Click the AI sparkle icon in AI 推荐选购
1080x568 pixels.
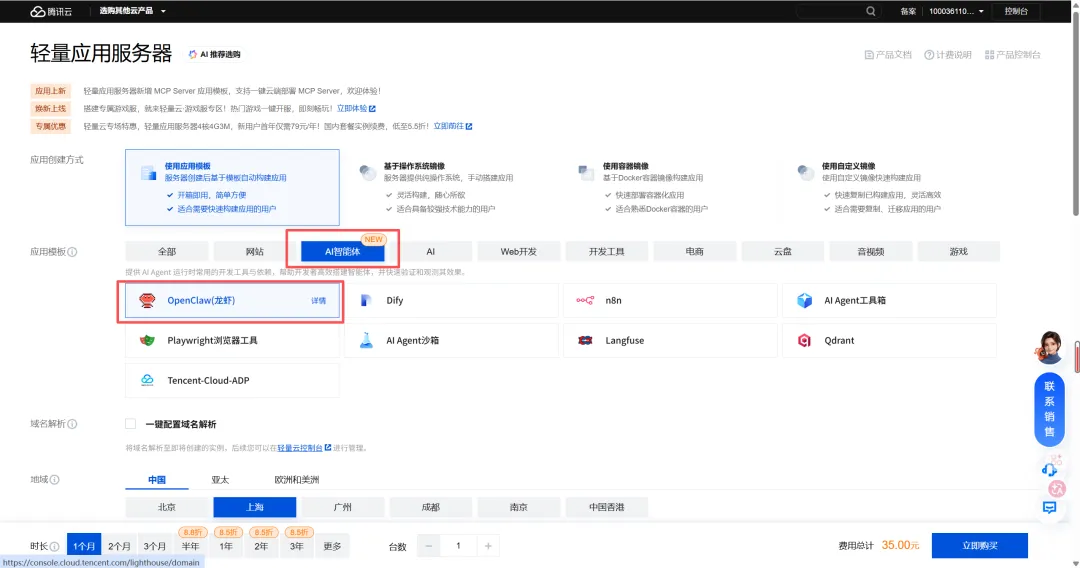coord(192,54)
